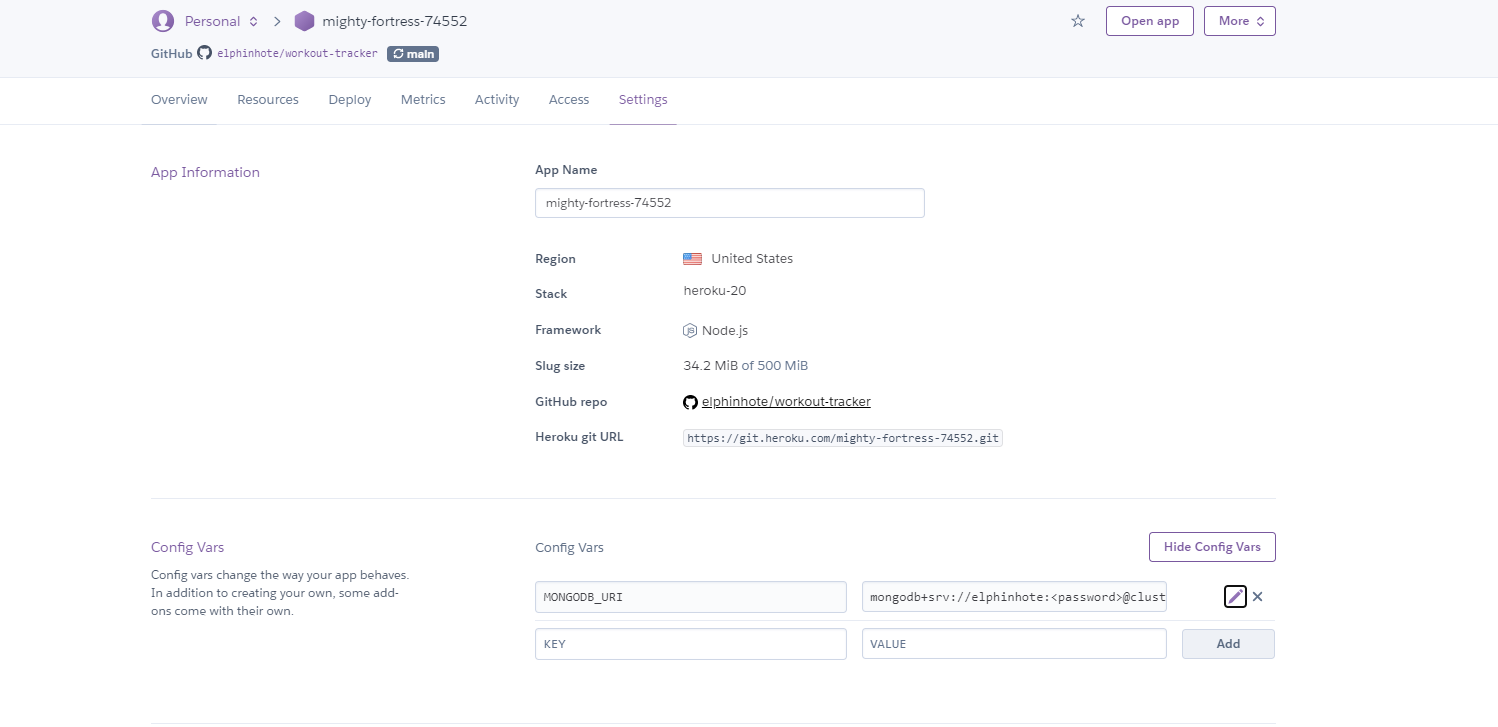The height and width of the screenshot is (727, 1498).
Task: Click the App Name input field
Action: coord(729,202)
